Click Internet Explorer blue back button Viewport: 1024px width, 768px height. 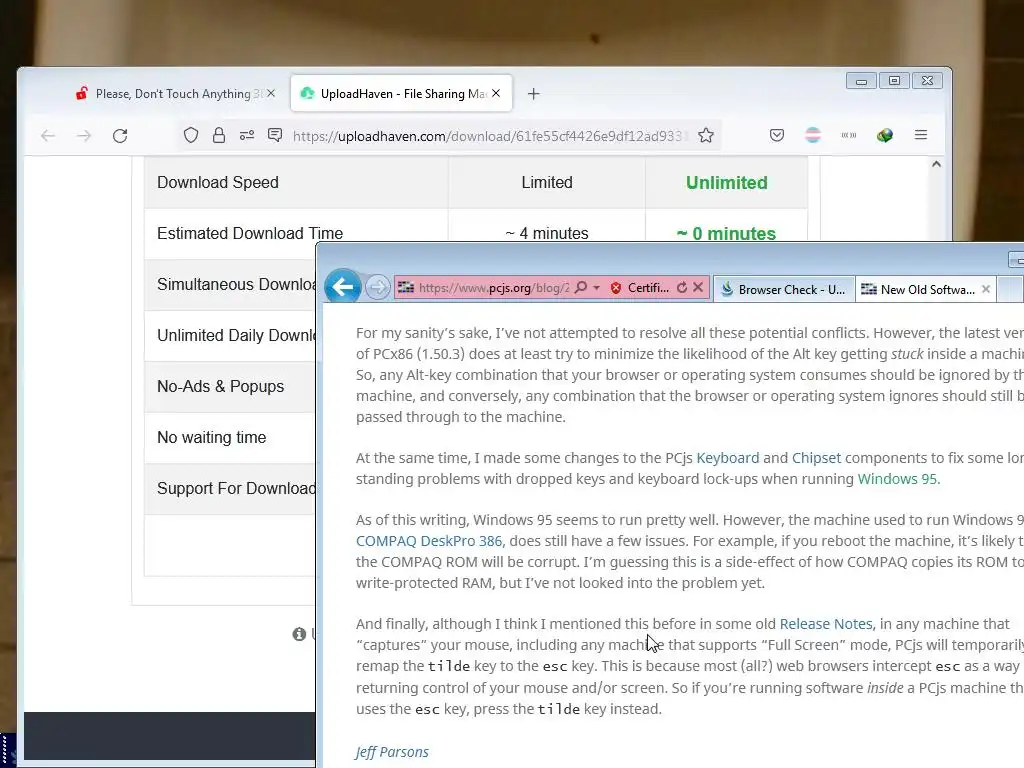[x=343, y=286]
